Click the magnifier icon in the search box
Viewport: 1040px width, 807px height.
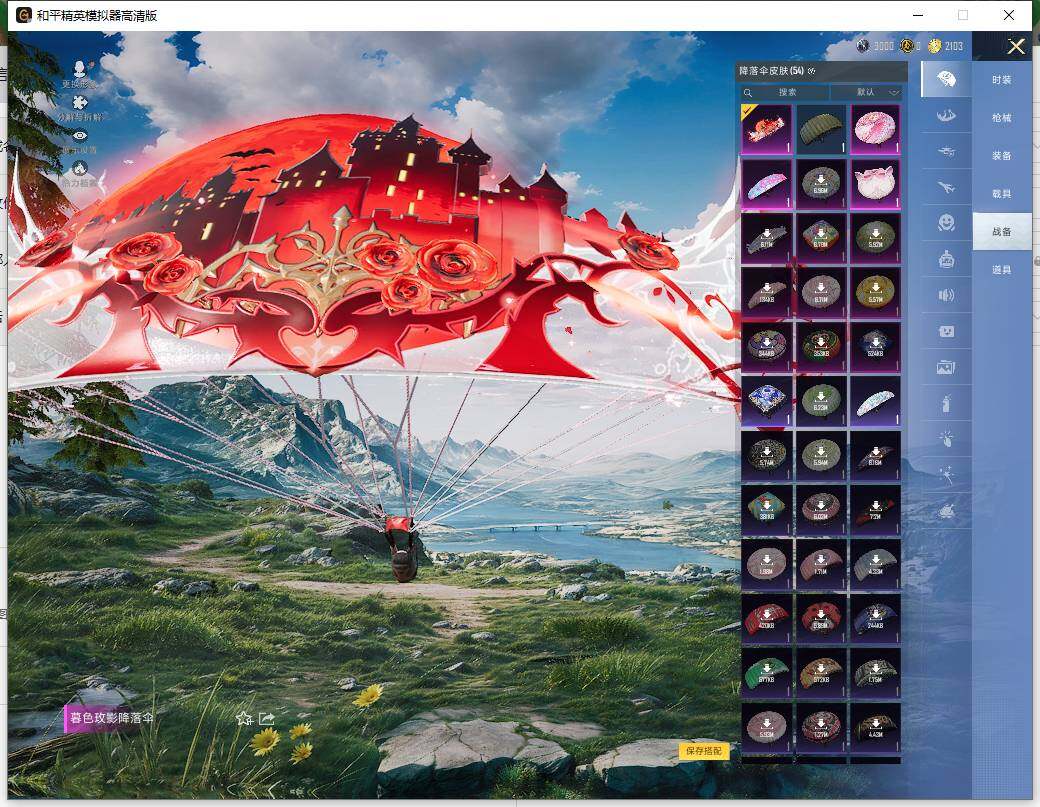click(748, 93)
